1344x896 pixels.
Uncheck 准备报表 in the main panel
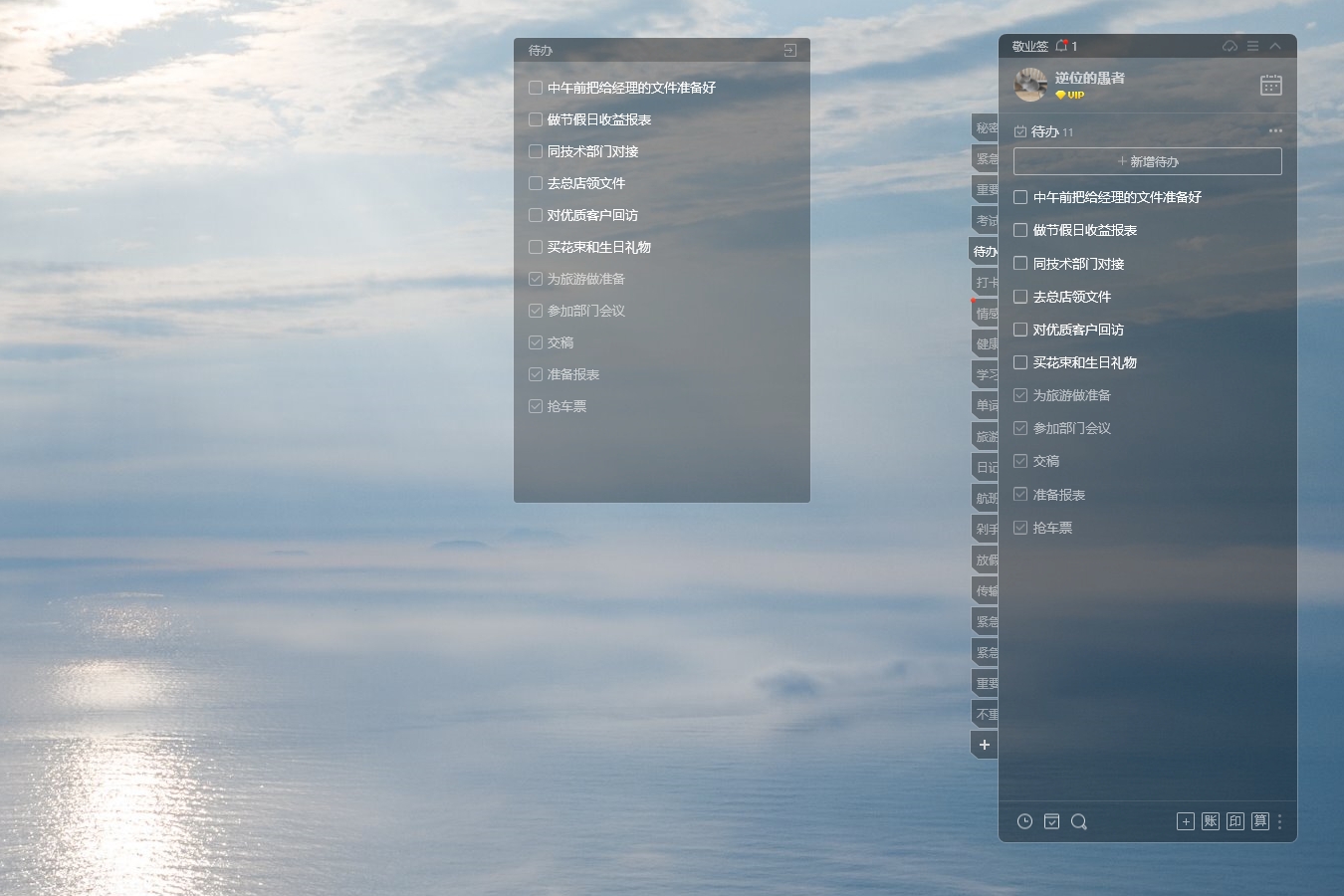click(1020, 495)
